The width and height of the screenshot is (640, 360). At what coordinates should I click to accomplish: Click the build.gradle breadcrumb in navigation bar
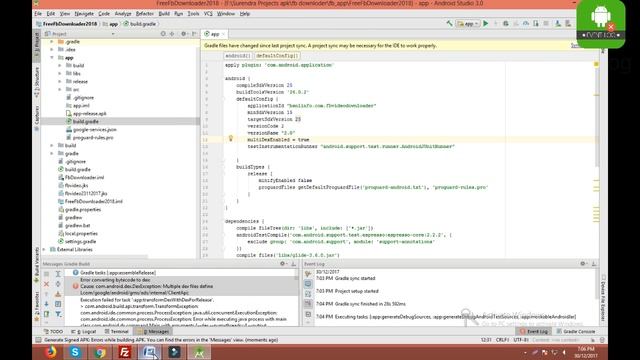coord(140,24)
